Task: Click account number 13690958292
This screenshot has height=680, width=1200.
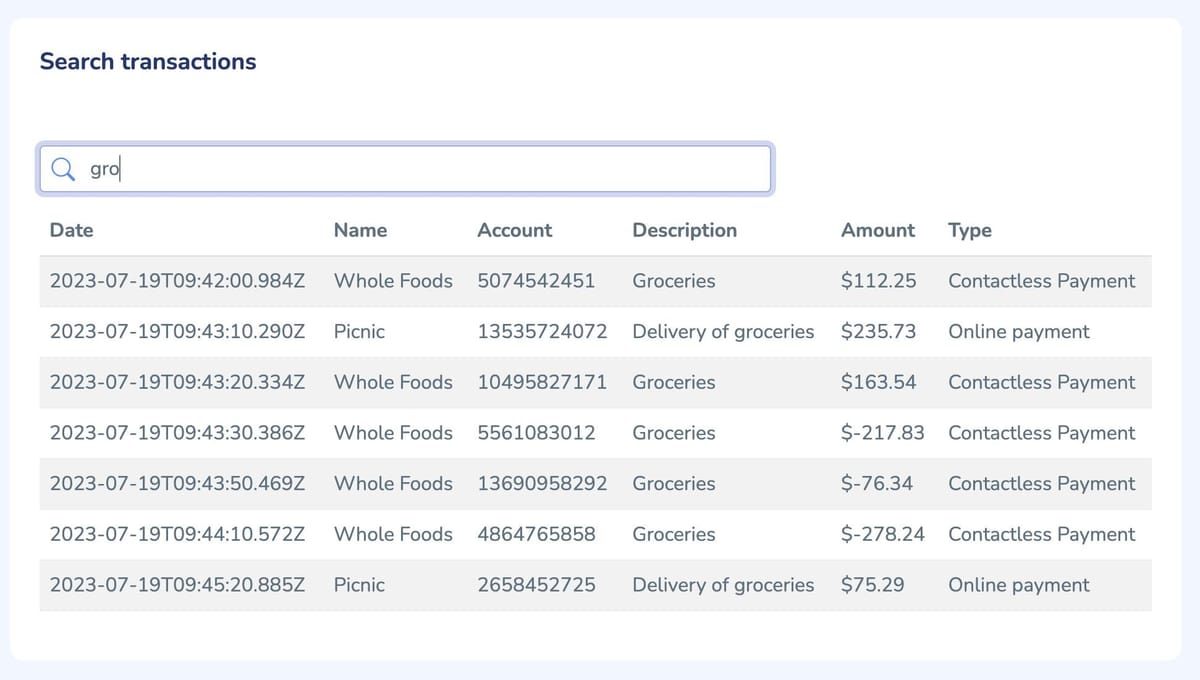Action: click(x=543, y=483)
